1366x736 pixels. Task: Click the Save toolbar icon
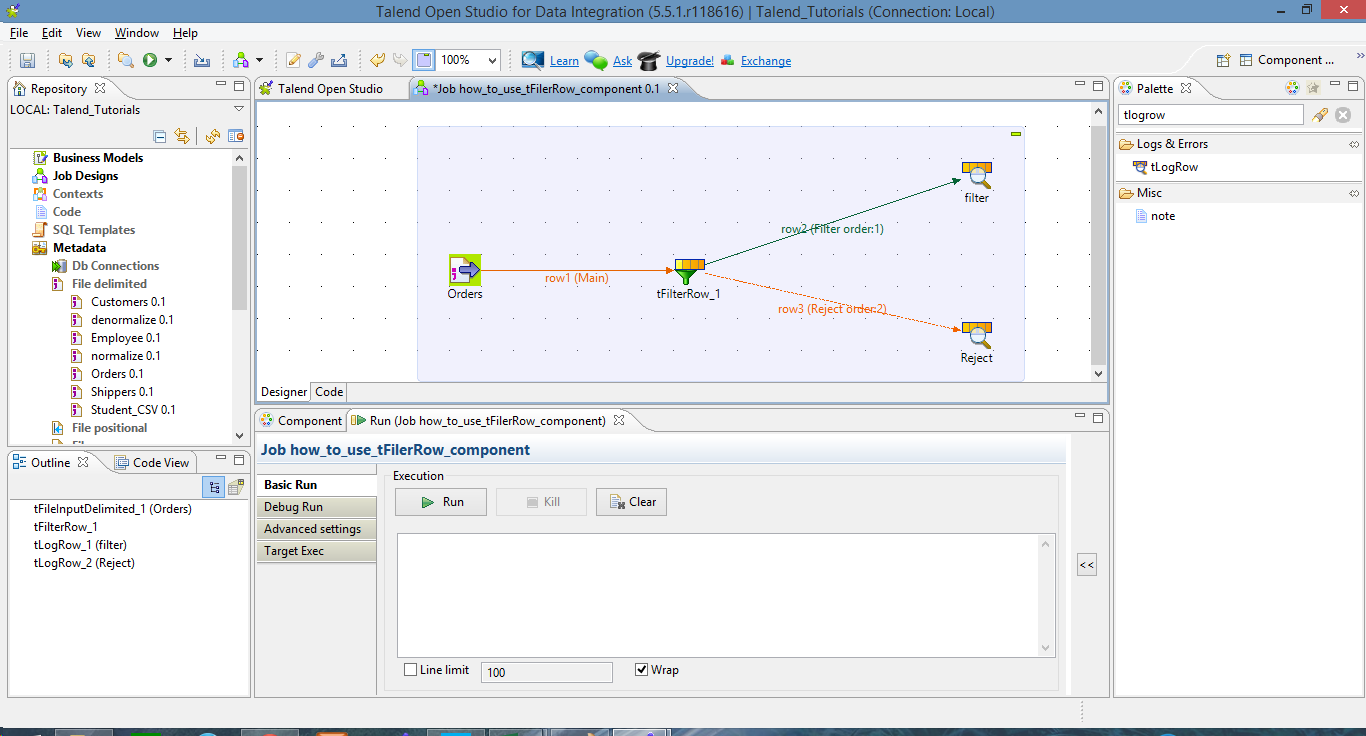pos(26,59)
